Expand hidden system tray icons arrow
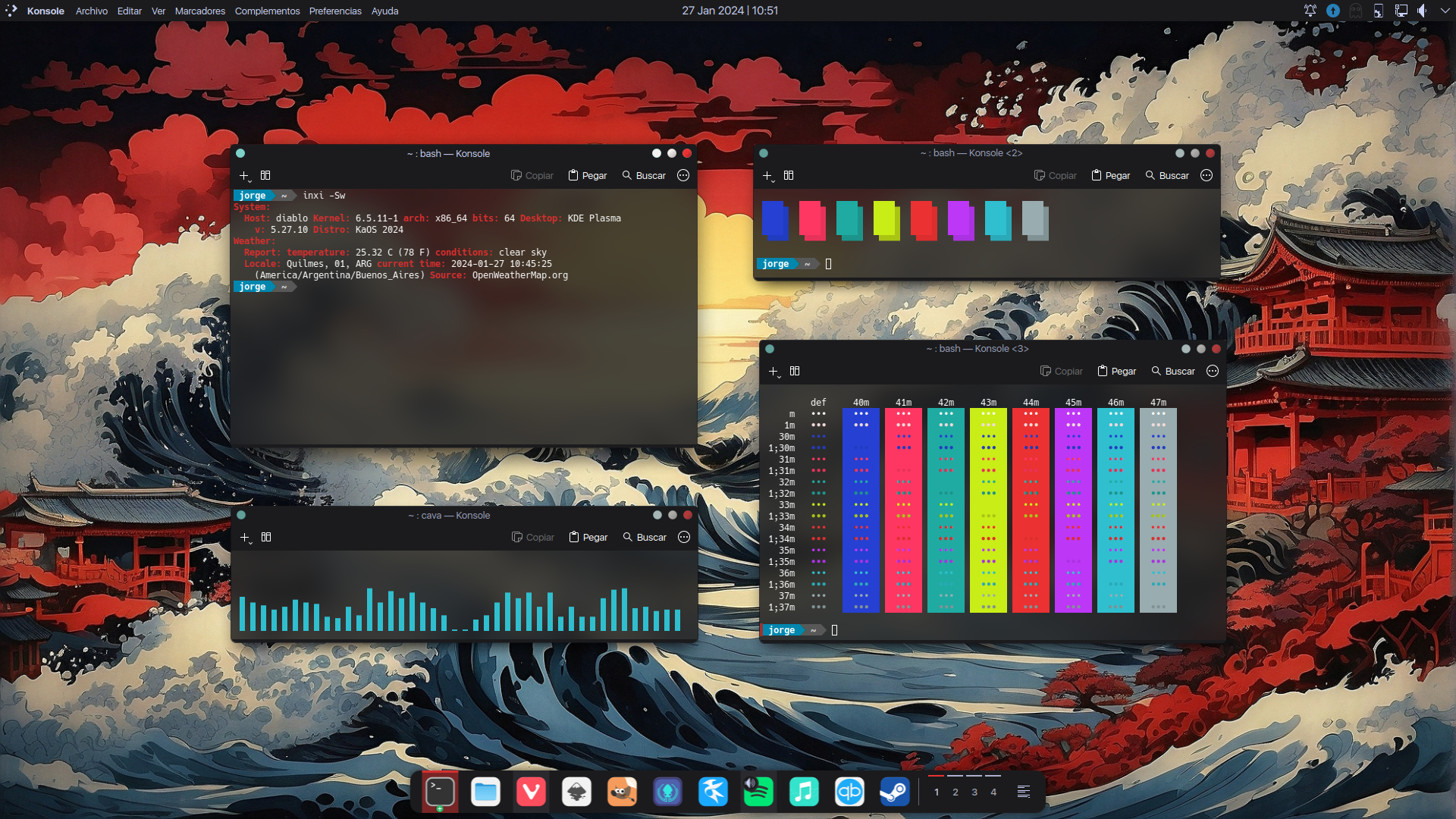The image size is (1456, 819). [1445, 11]
